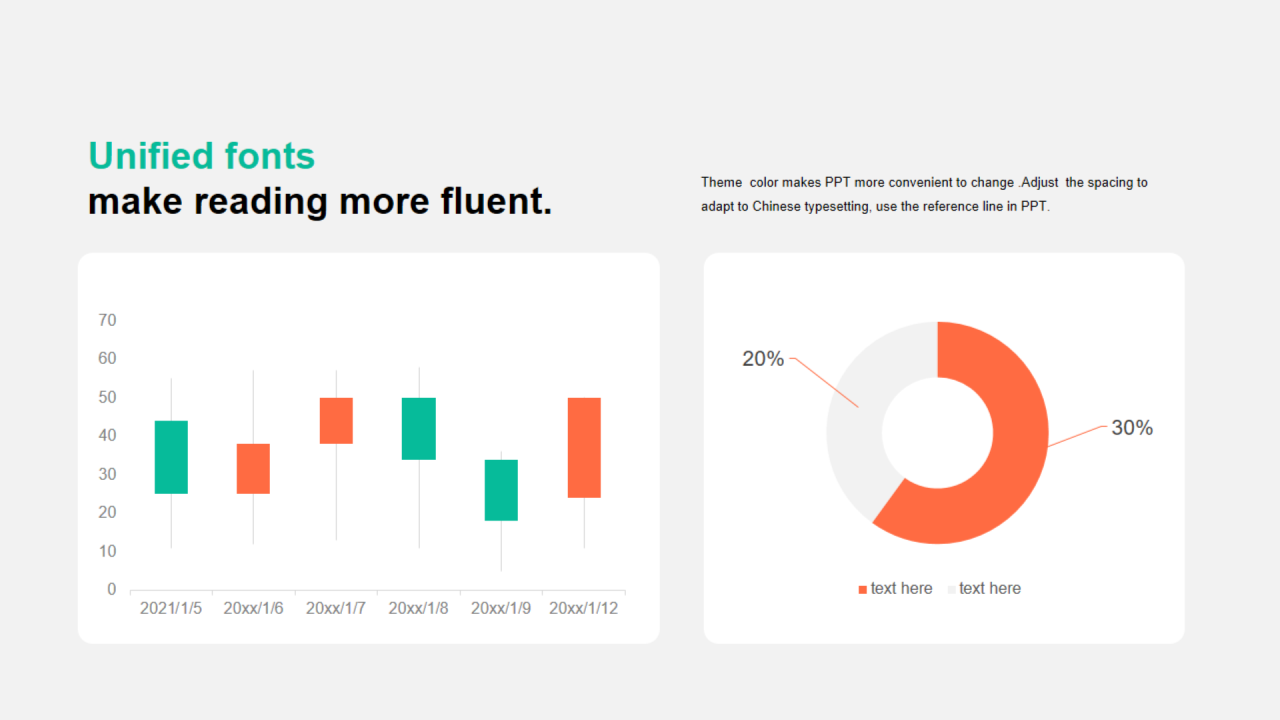
Task: Click the orange segment of the donut chart
Action: click(1000, 470)
